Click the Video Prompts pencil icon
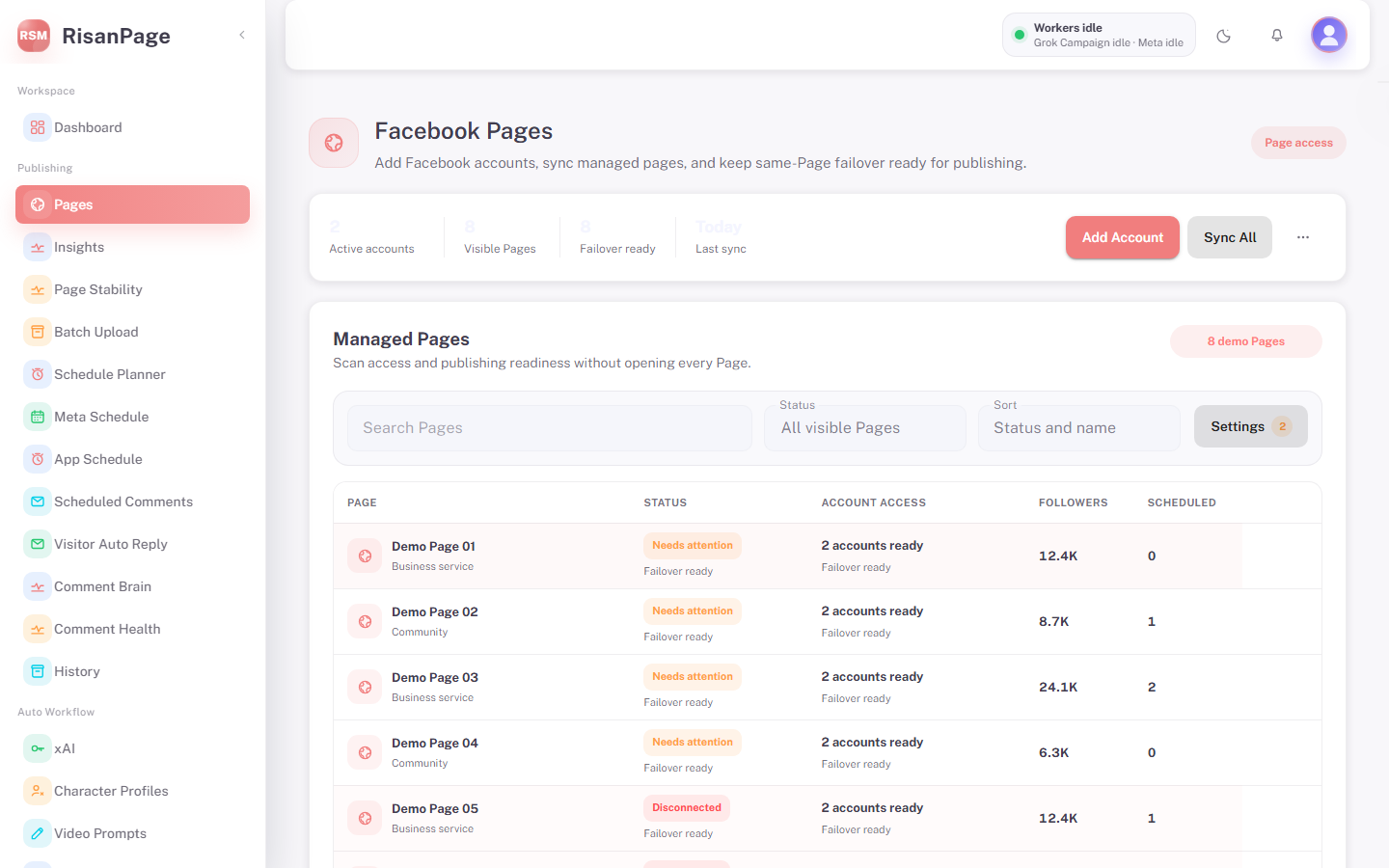The width and height of the screenshot is (1389, 868). tap(38, 833)
